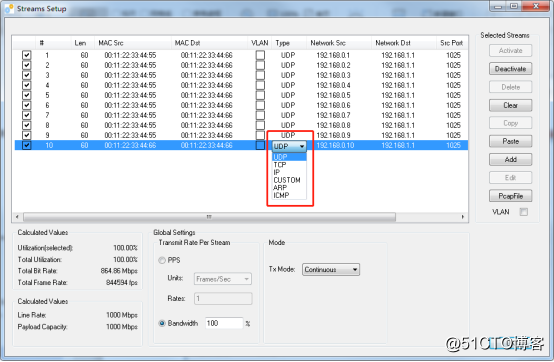Screen dimensions: 554x362
Task: Untick the checkbox for stream 2
Action: click(26, 65)
